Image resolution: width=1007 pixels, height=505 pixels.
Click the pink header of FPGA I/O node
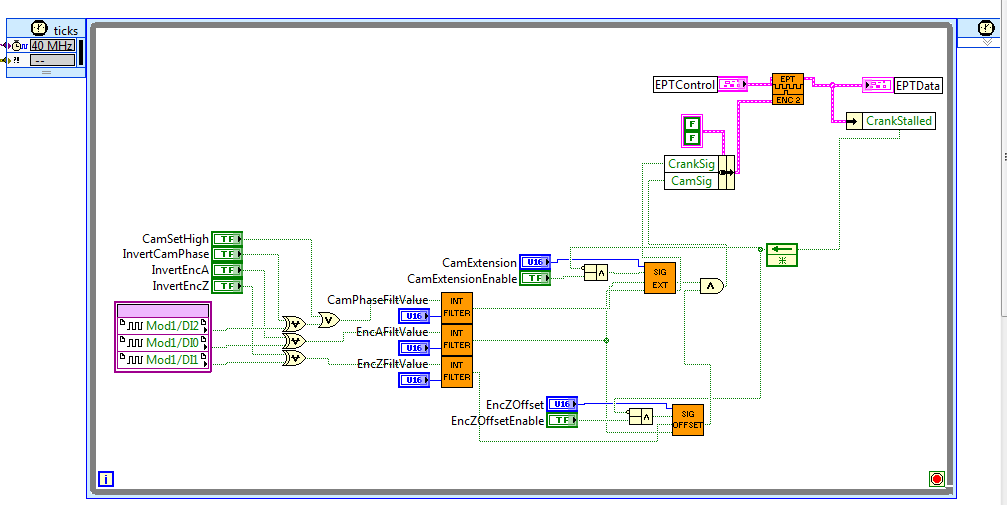coord(163,310)
